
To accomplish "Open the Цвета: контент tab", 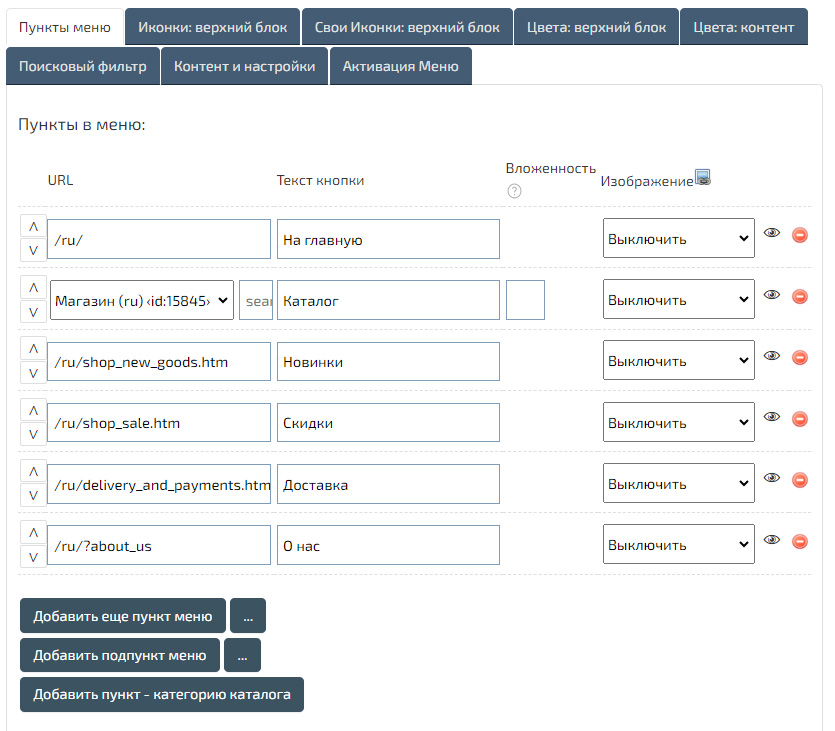I will point(743,27).
